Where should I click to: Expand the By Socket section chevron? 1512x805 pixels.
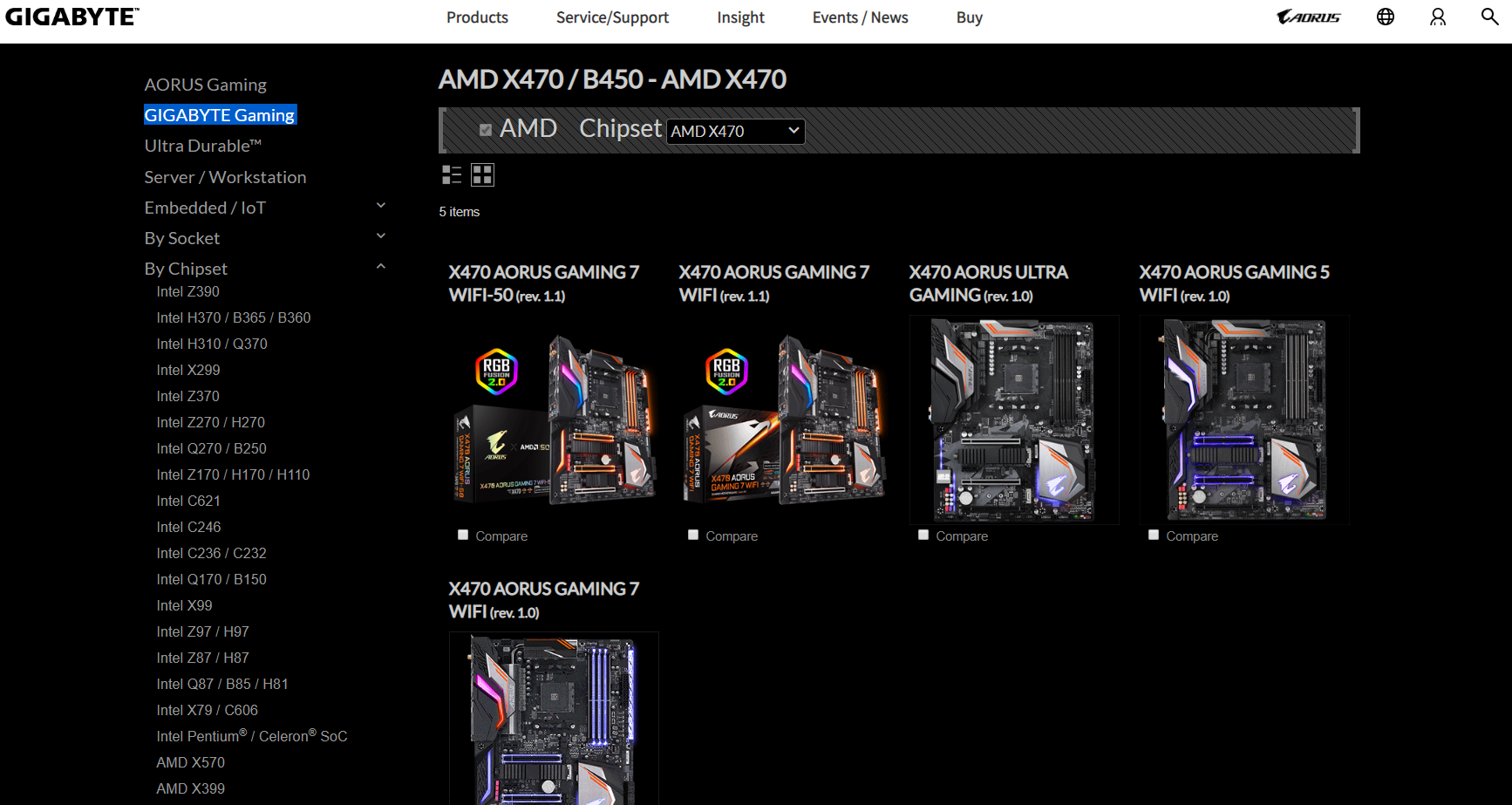tap(381, 236)
